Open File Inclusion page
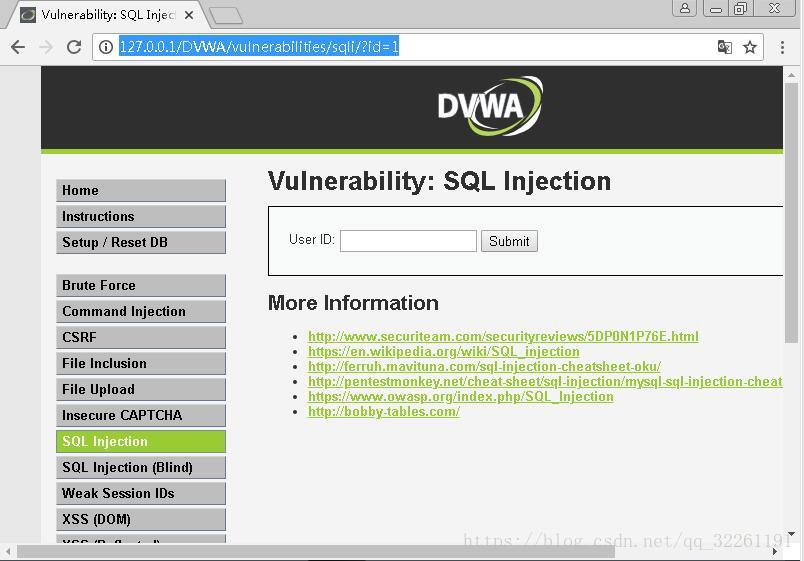This screenshot has width=804, height=561. 140,363
